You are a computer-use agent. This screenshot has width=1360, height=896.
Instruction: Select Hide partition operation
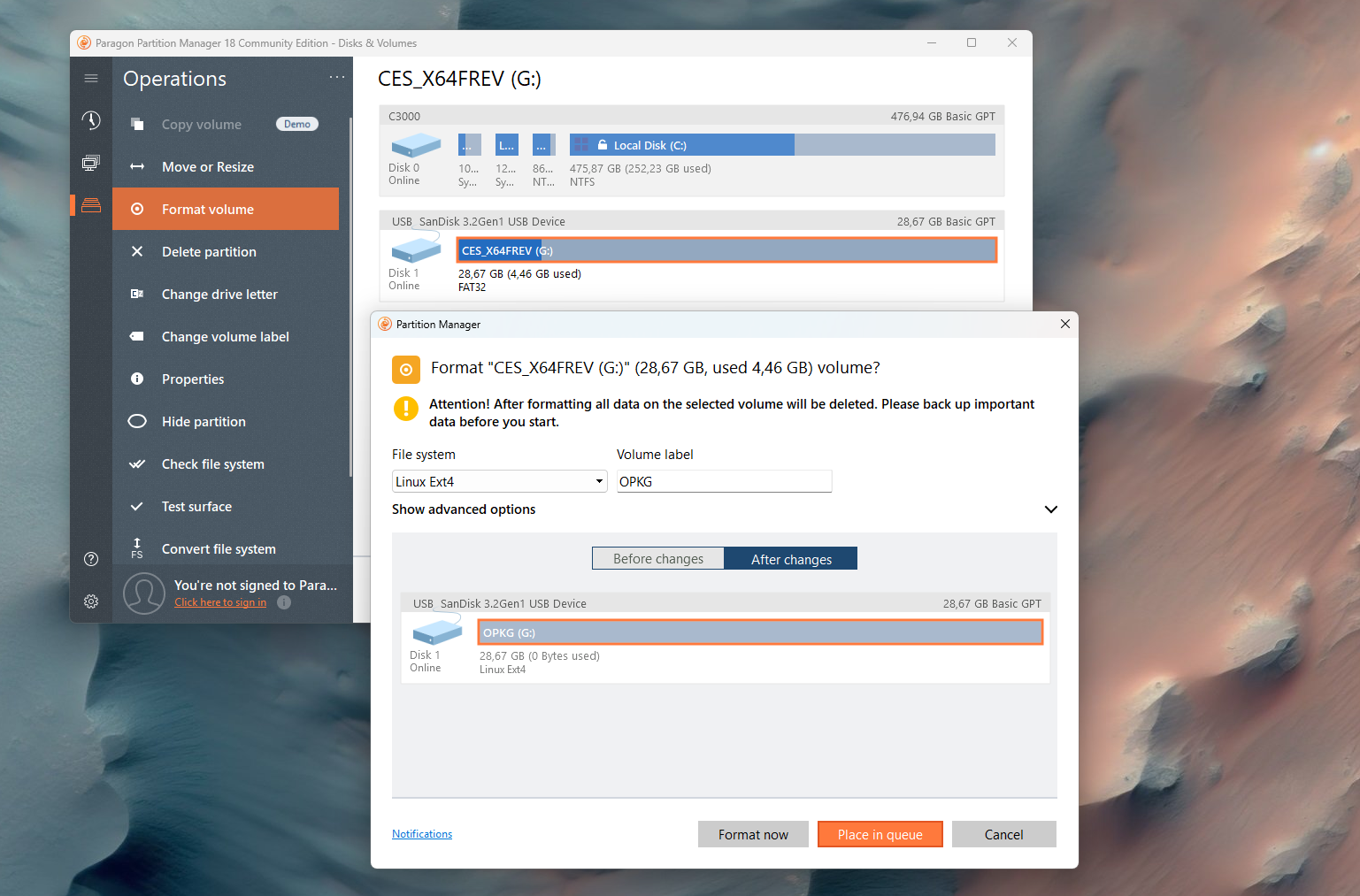tap(226, 421)
